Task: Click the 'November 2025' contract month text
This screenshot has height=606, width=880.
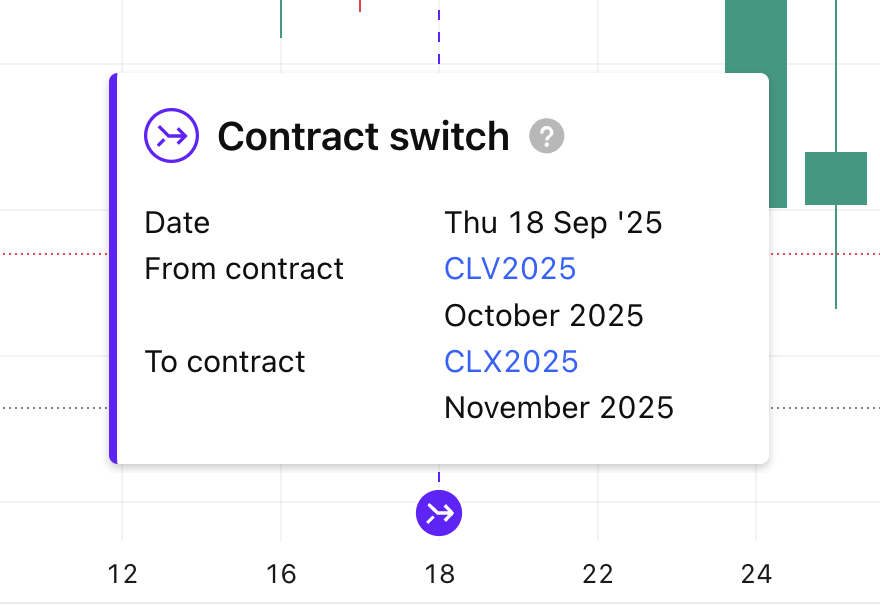Action: (x=559, y=408)
